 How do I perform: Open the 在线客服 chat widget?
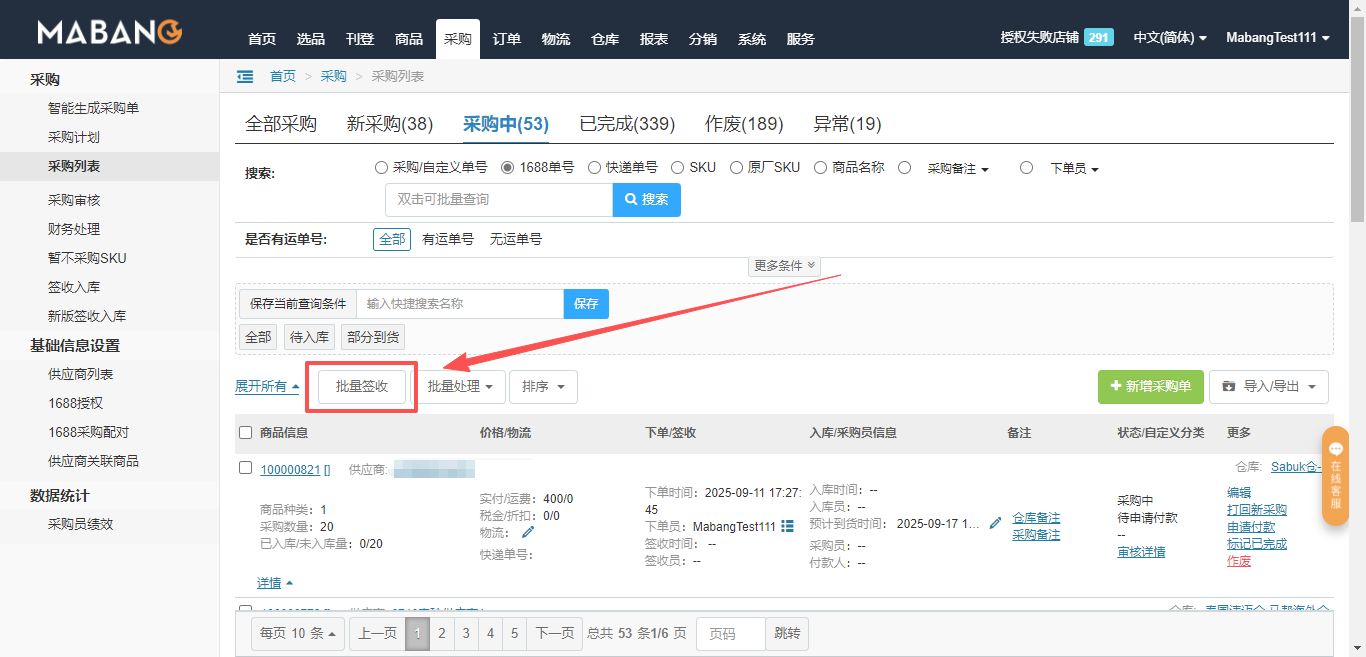[1335, 476]
